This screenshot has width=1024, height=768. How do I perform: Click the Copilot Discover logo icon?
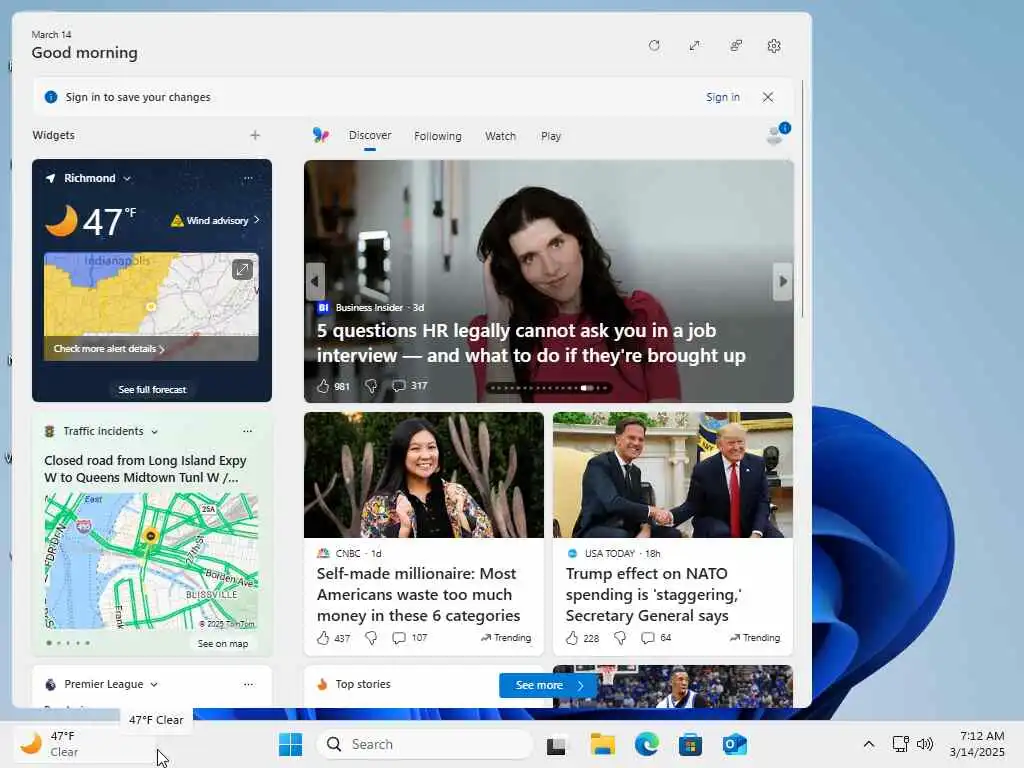tap(320, 135)
